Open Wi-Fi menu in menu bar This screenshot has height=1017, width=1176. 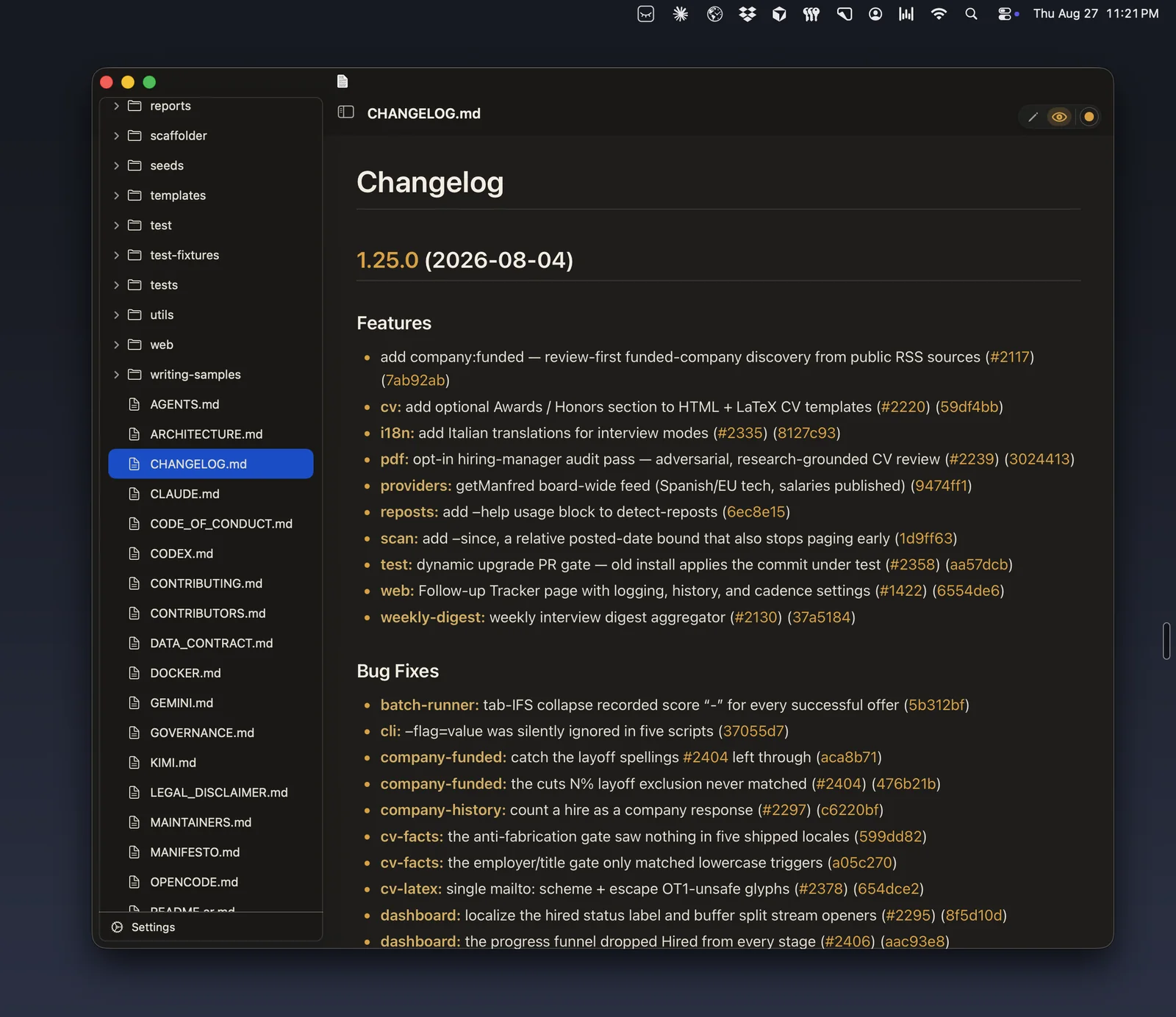pos(939,14)
